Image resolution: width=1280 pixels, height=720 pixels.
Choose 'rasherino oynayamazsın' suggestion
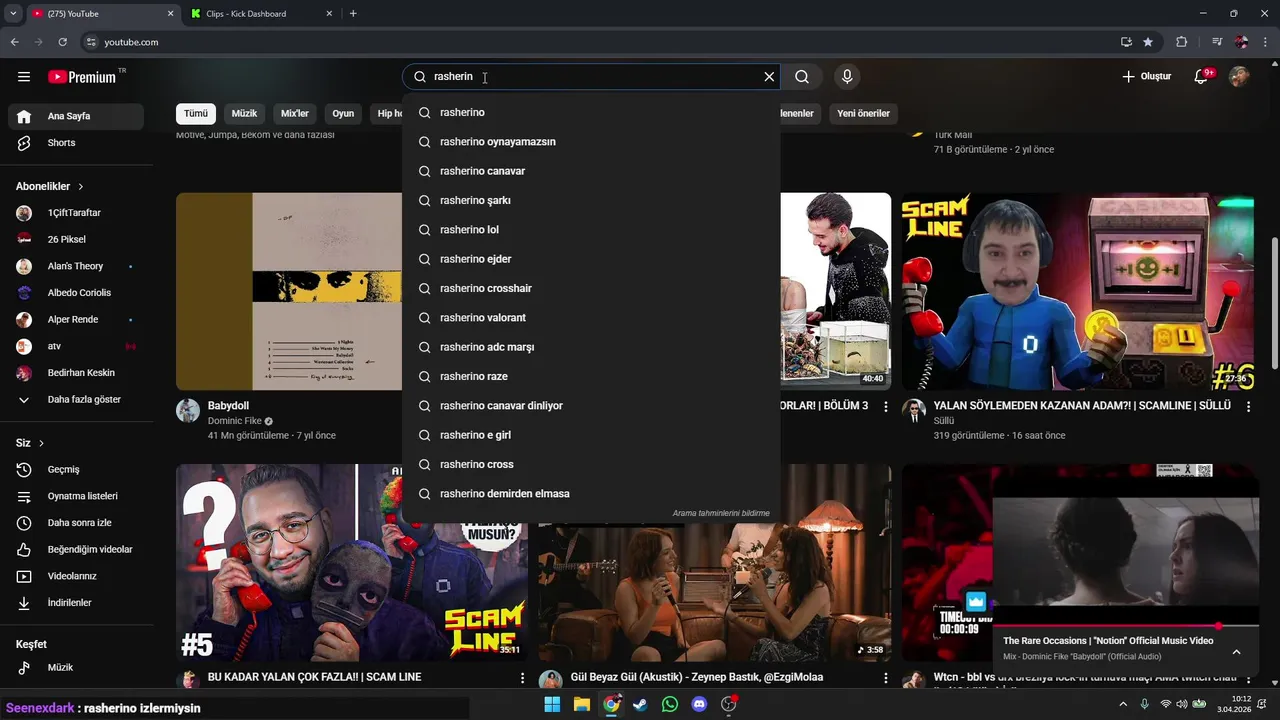[x=591, y=142]
